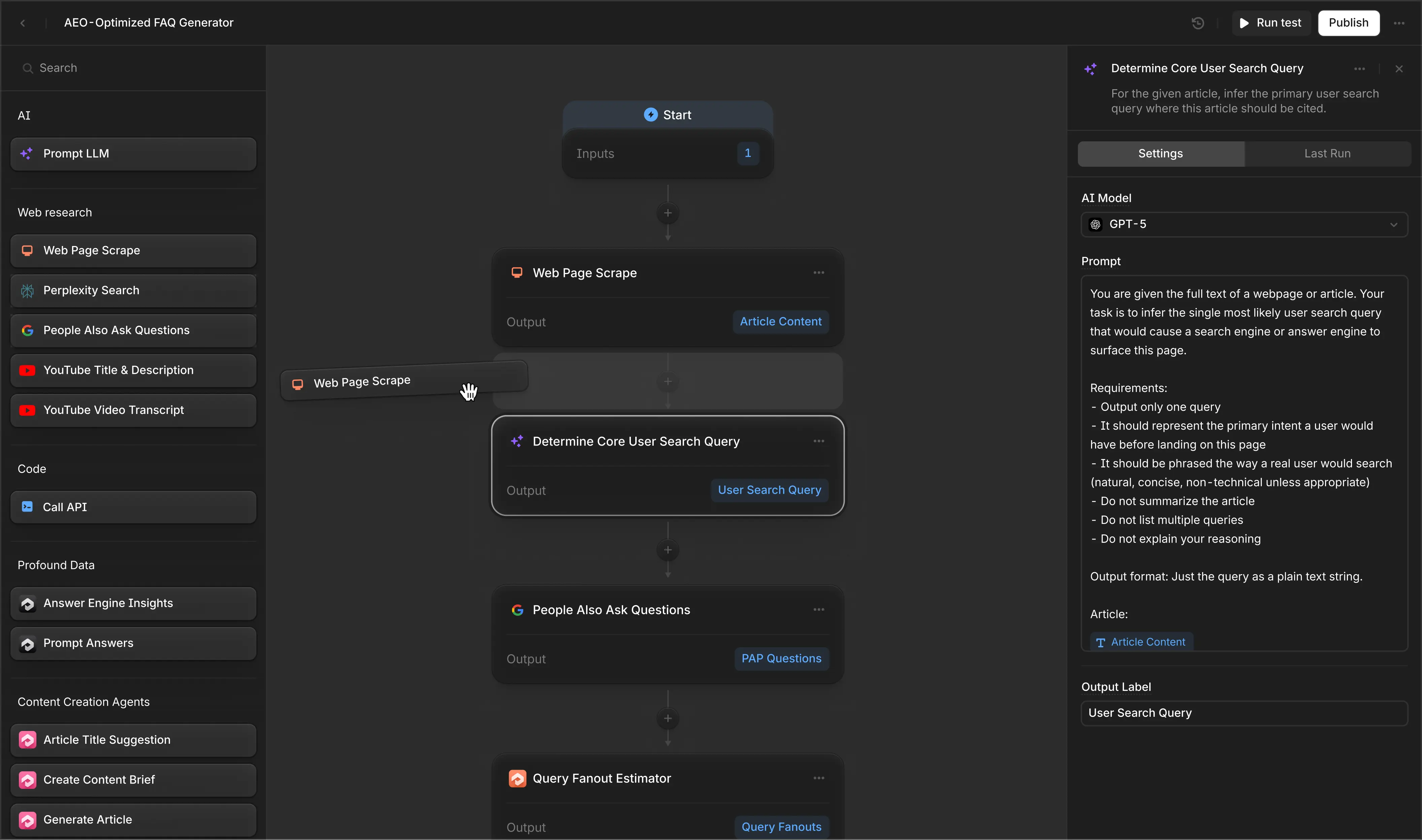Click the Run test button
The image size is (1422, 840).
pyautogui.click(x=1271, y=23)
